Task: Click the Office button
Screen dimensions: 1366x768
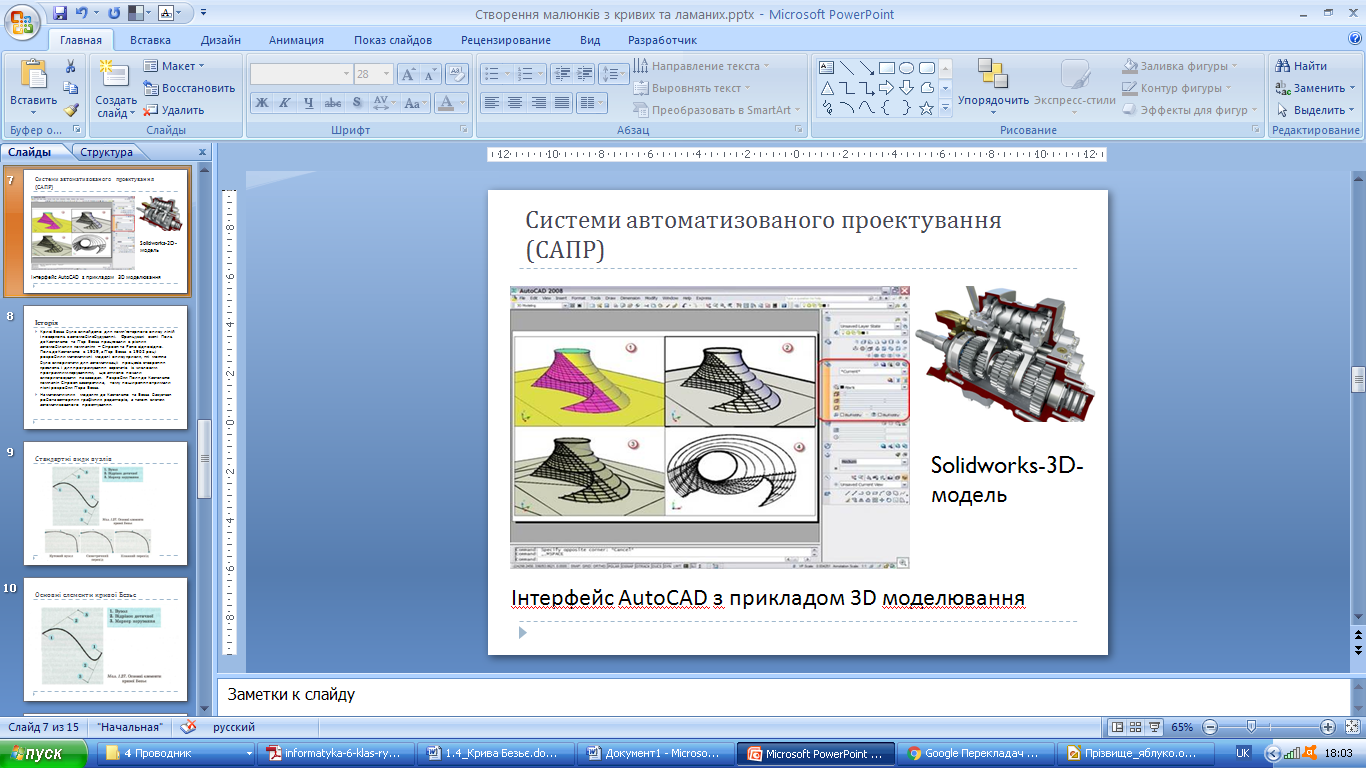Action: [x=21, y=20]
